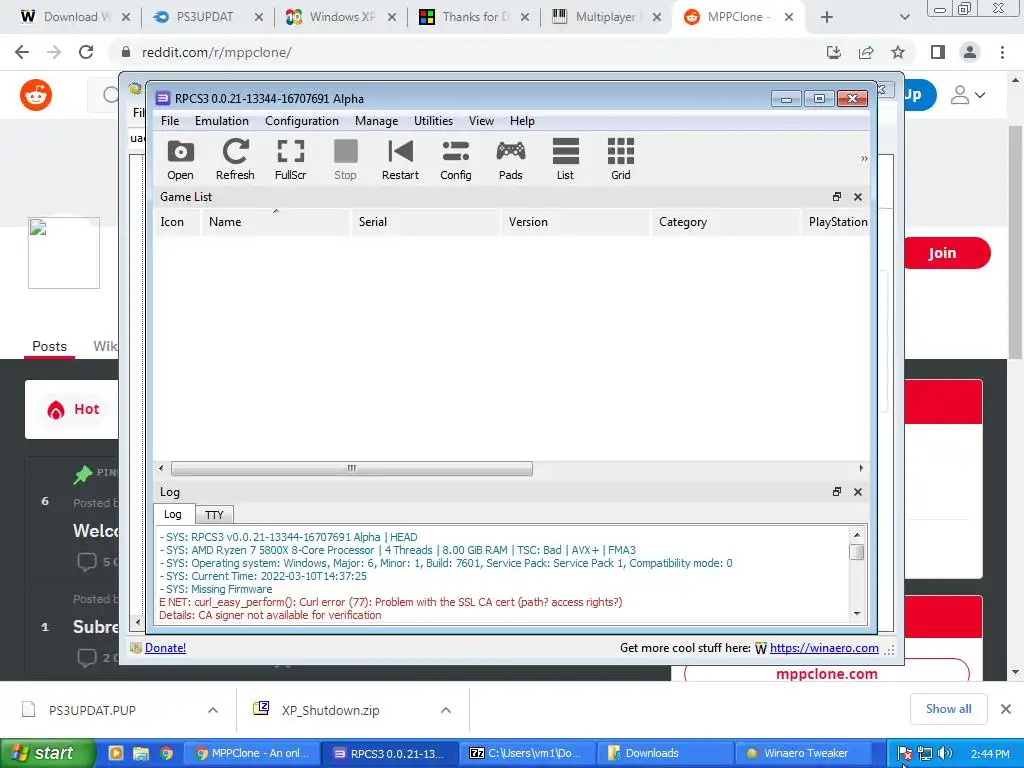Select the Posts tab on reddit
The image size is (1024, 768).
click(50, 346)
